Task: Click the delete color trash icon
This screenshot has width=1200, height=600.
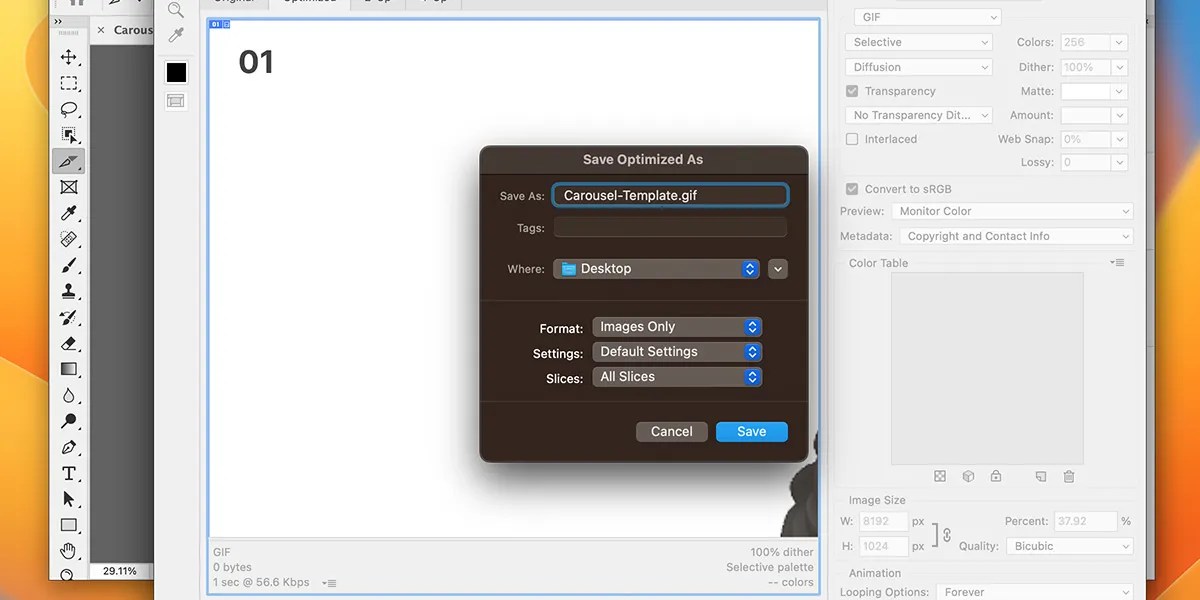Action: point(1068,477)
